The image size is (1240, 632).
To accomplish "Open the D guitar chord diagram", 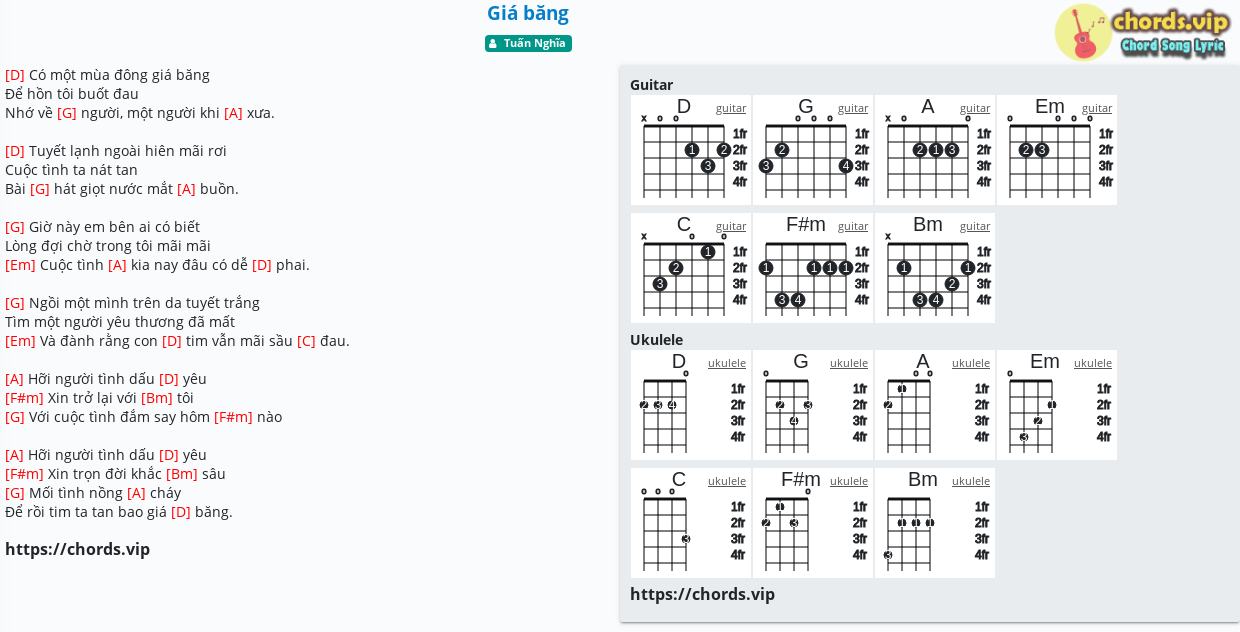I will [691, 150].
